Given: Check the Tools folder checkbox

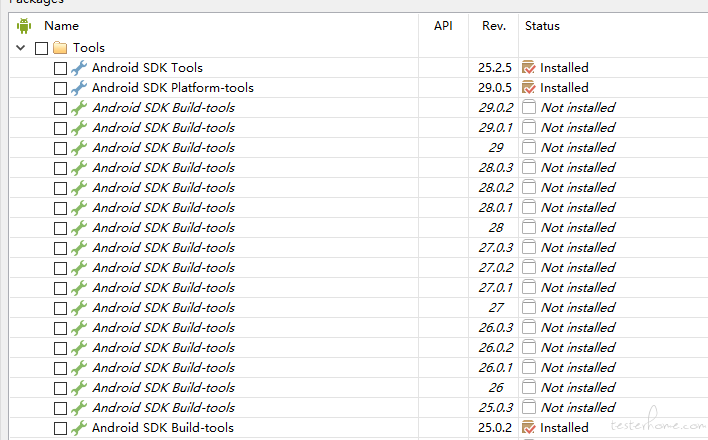Looking at the screenshot, I should click(x=42, y=48).
